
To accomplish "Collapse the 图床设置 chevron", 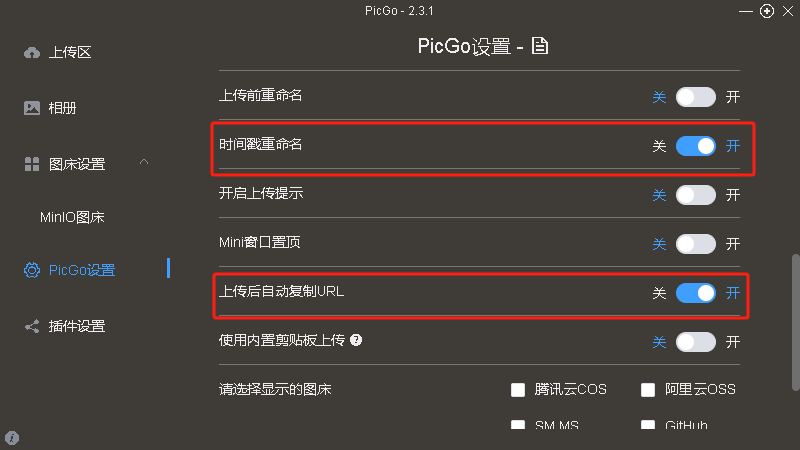I will pos(144,162).
